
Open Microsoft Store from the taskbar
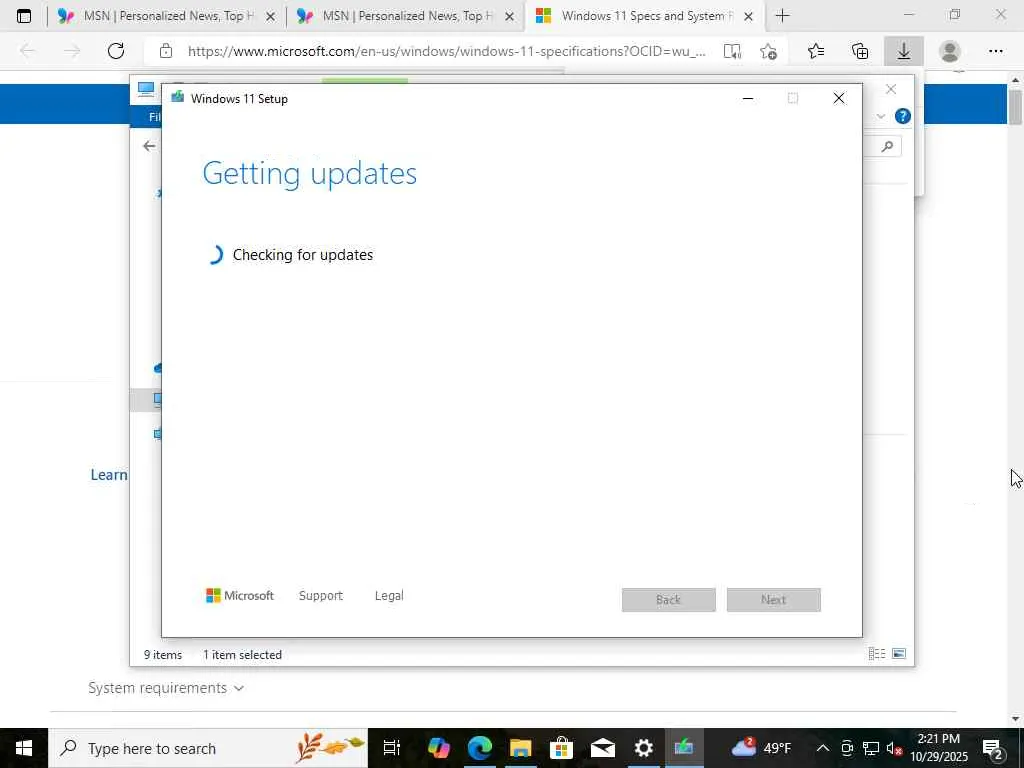coord(561,748)
